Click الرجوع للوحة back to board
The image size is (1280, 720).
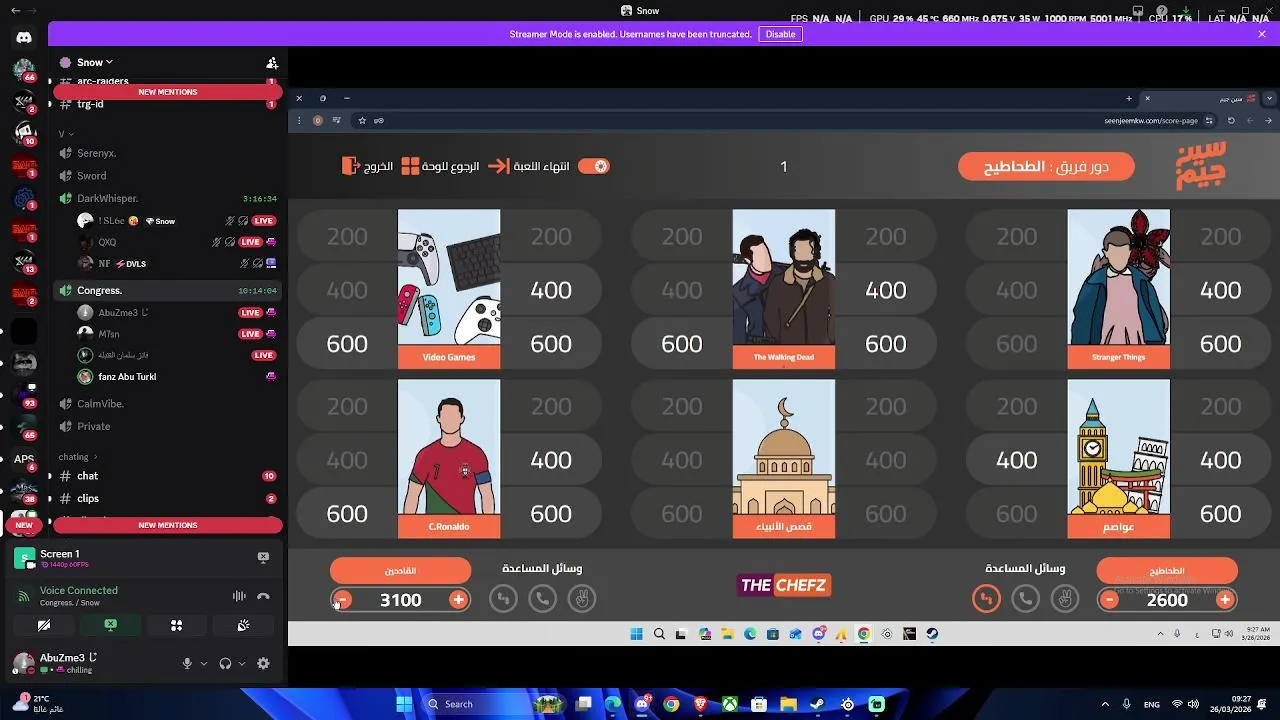[x=440, y=166]
